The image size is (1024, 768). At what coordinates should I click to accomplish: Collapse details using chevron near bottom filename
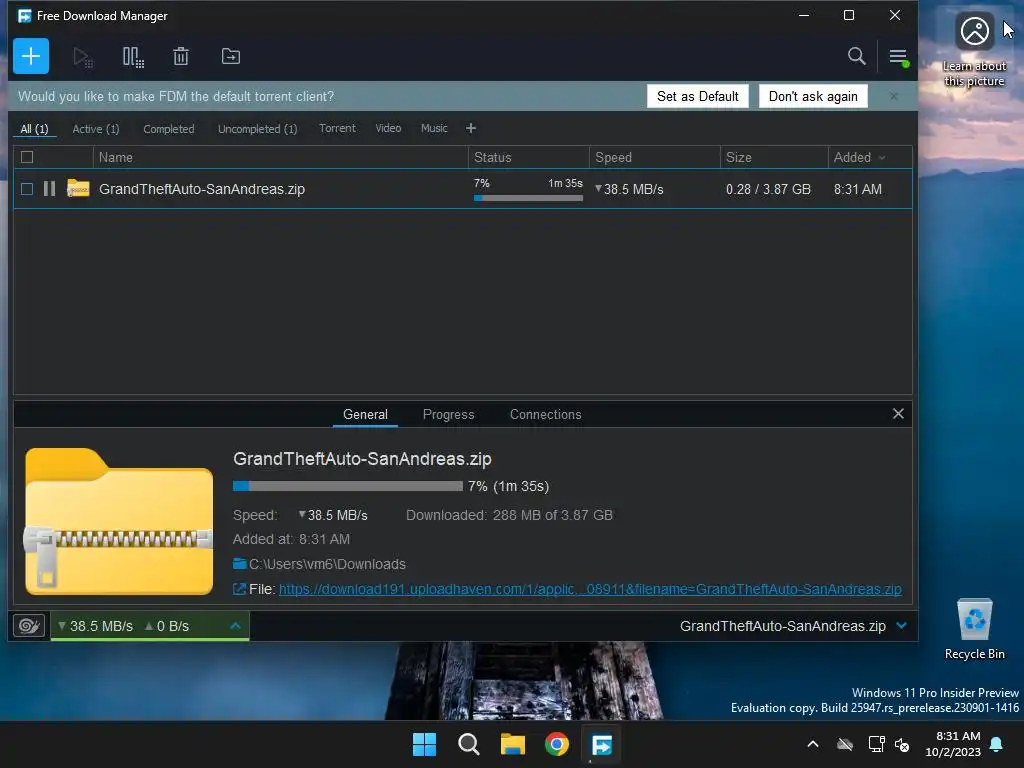[x=901, y=626]
